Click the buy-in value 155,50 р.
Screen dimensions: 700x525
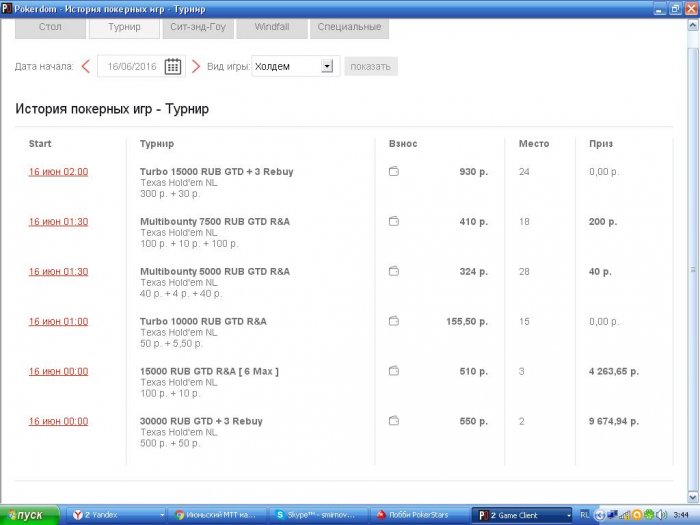coord(467,321)
